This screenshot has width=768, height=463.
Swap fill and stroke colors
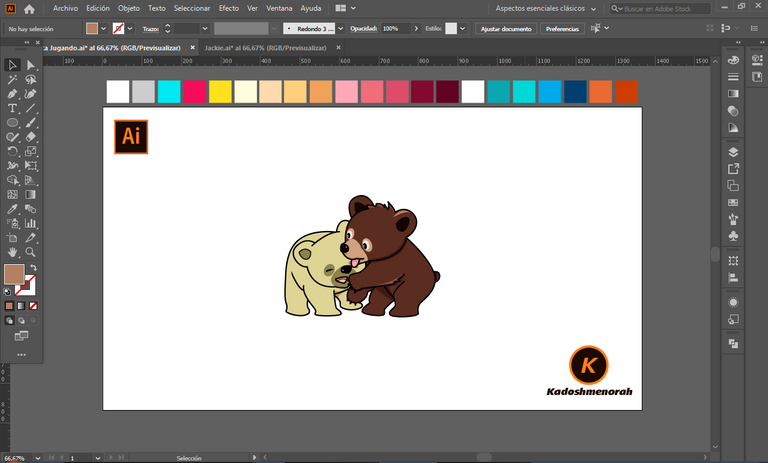tap(33, 268)
